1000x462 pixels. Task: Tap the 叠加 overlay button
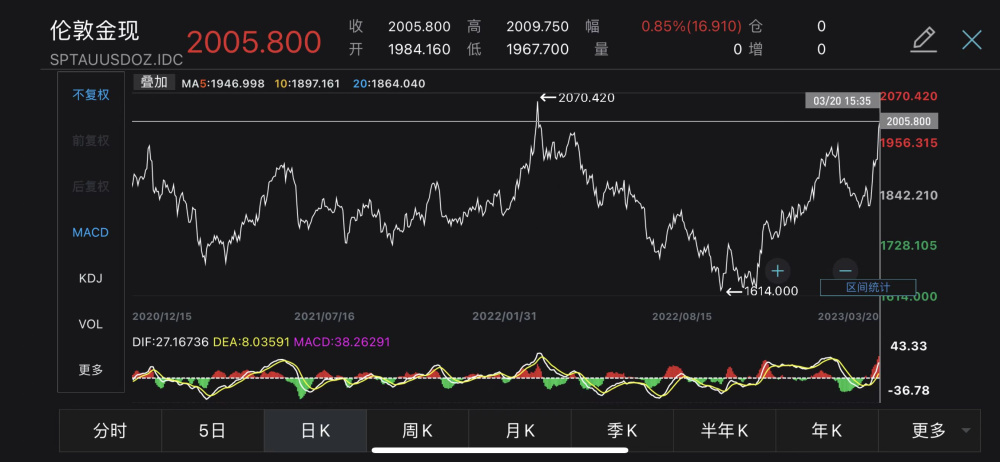[x=154, y=82]
